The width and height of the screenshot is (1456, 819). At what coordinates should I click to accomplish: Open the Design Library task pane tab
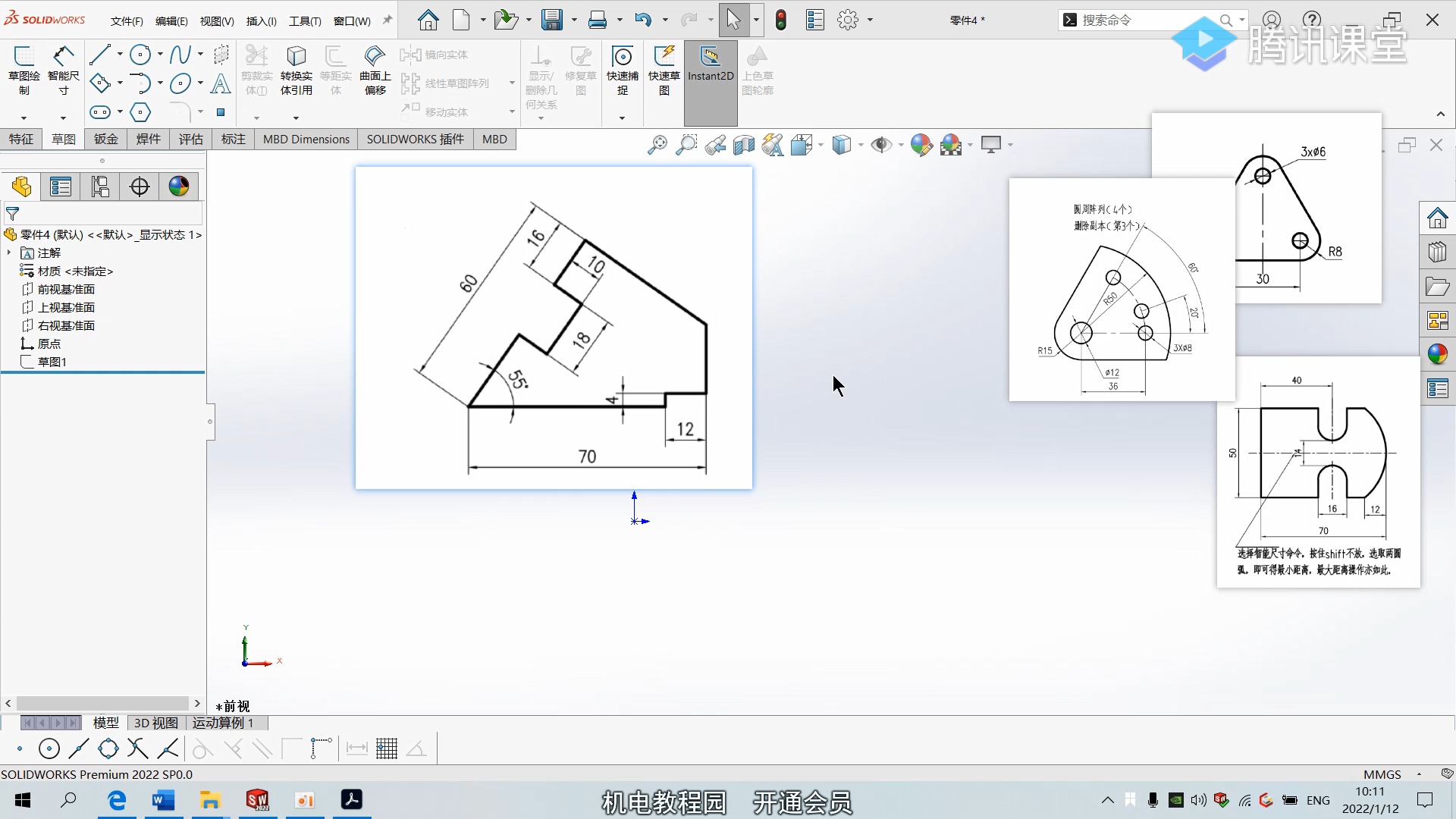tap(1437, 252)
